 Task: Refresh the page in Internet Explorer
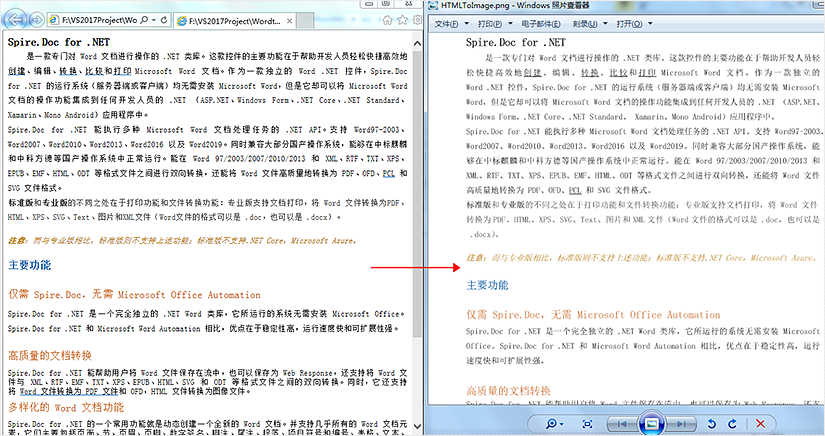pyautogui.click(x=164, y=20)
